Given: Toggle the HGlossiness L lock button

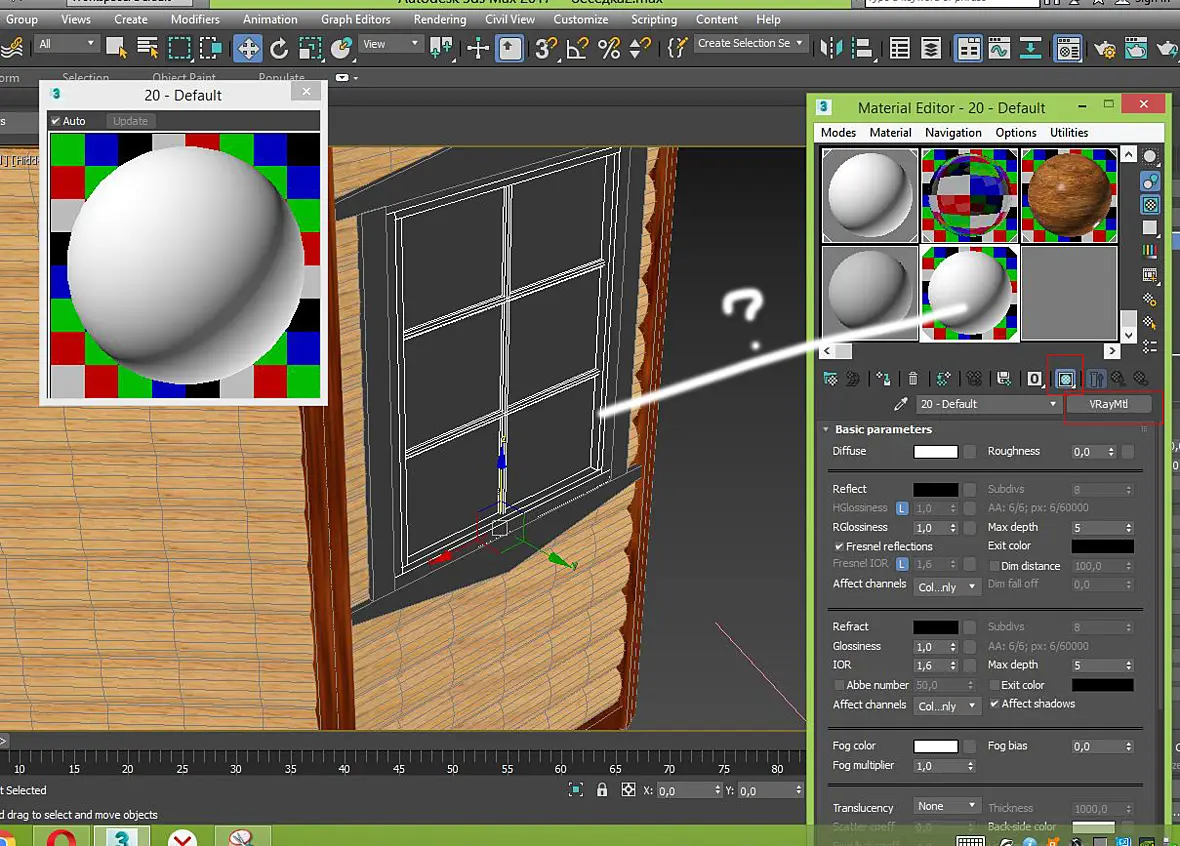Looking at the screenshot, I should [x=902, y=508].
